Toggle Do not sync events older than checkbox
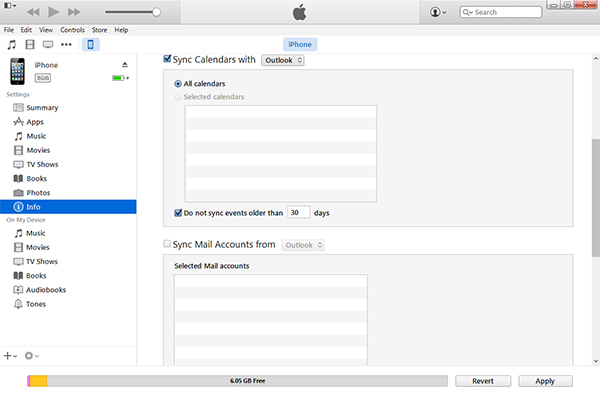 pos(178,213)
